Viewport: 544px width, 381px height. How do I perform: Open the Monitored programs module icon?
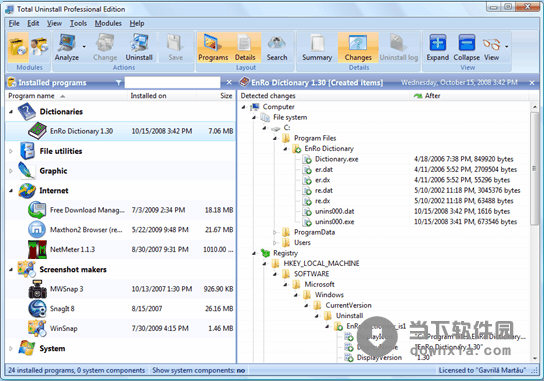pos(39,48)
